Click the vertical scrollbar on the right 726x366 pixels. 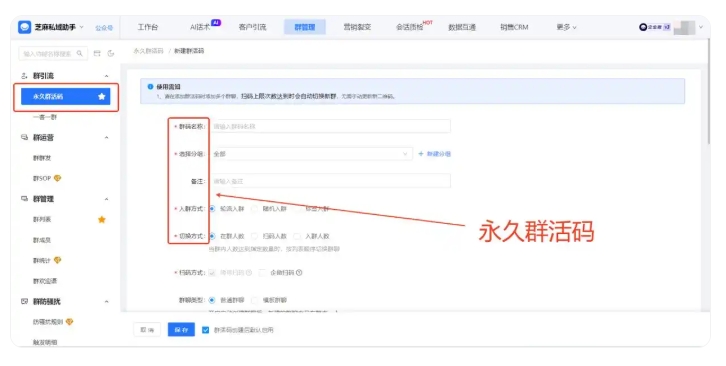point(708,91)
